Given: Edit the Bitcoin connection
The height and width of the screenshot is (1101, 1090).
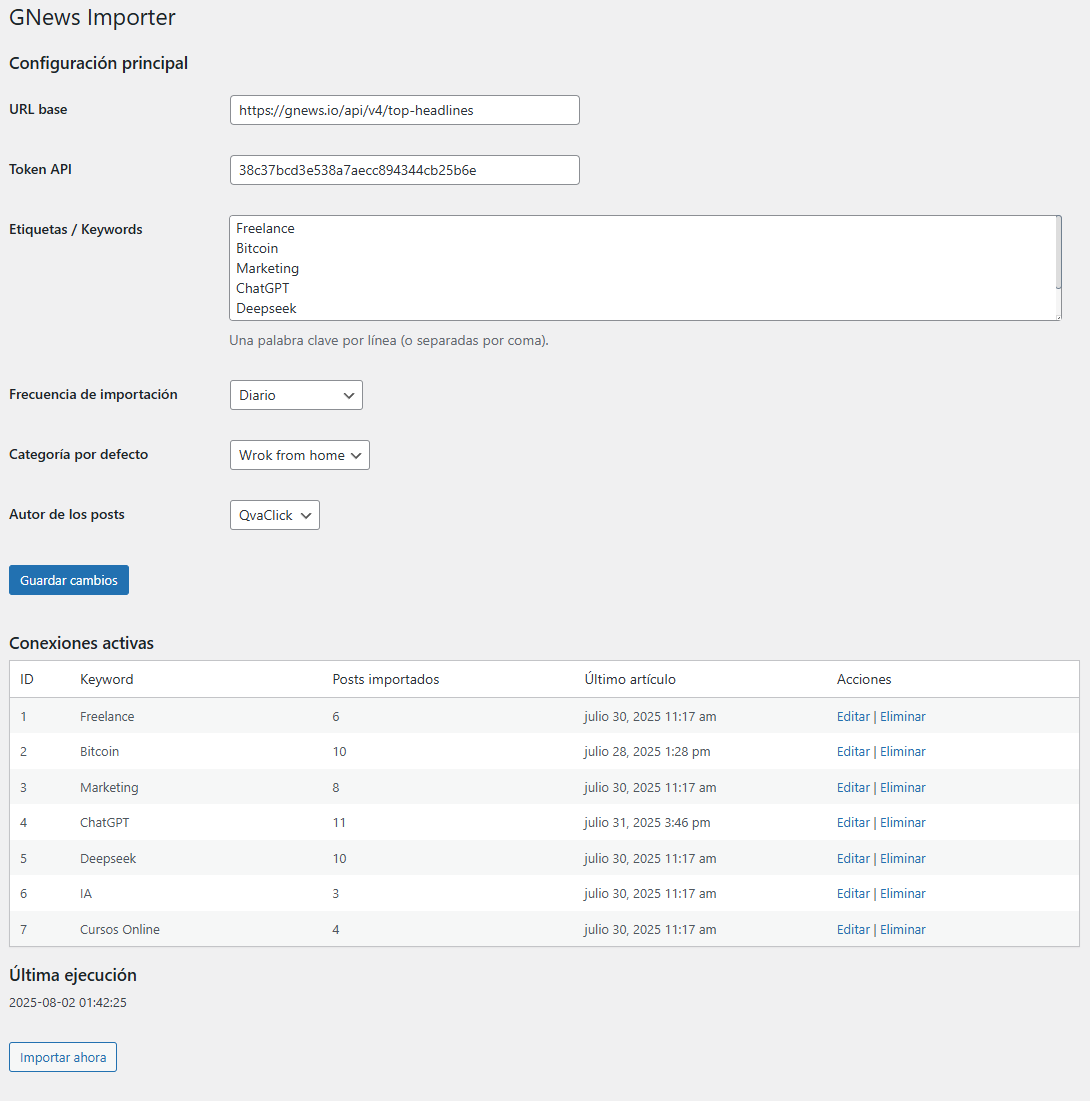Looking at the screenshot, I should point(853,751).
